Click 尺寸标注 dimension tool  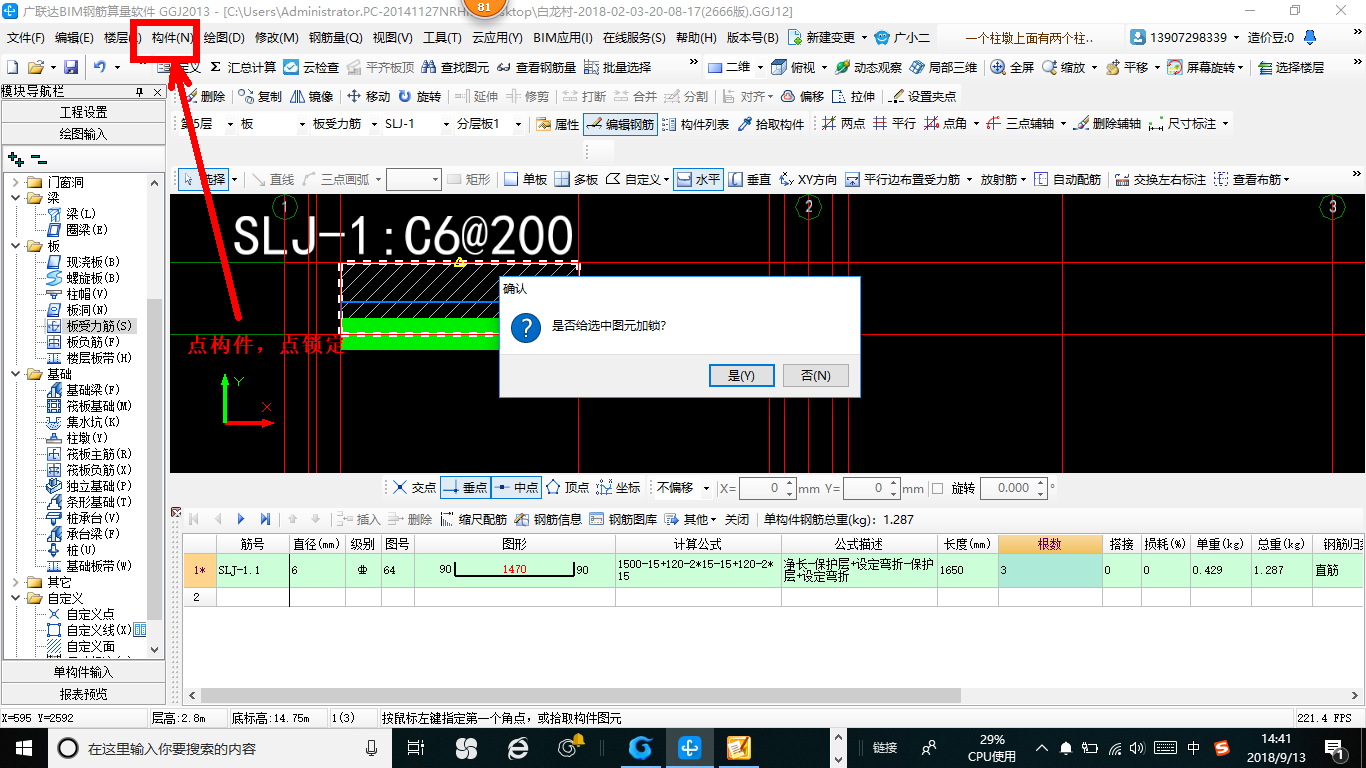coord(1183,124)
